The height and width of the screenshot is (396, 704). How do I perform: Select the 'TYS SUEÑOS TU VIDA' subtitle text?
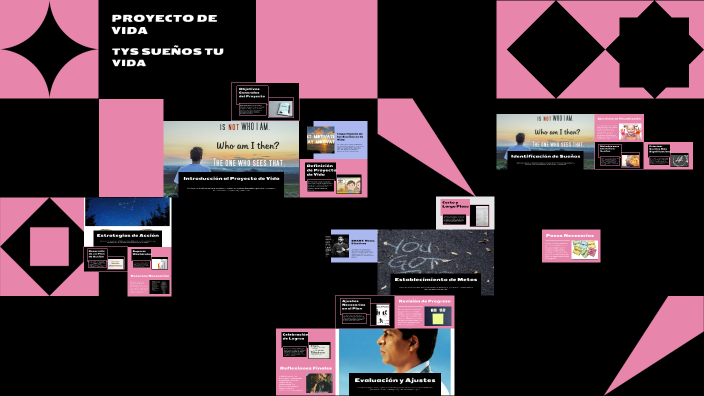[x=167, y=57]
